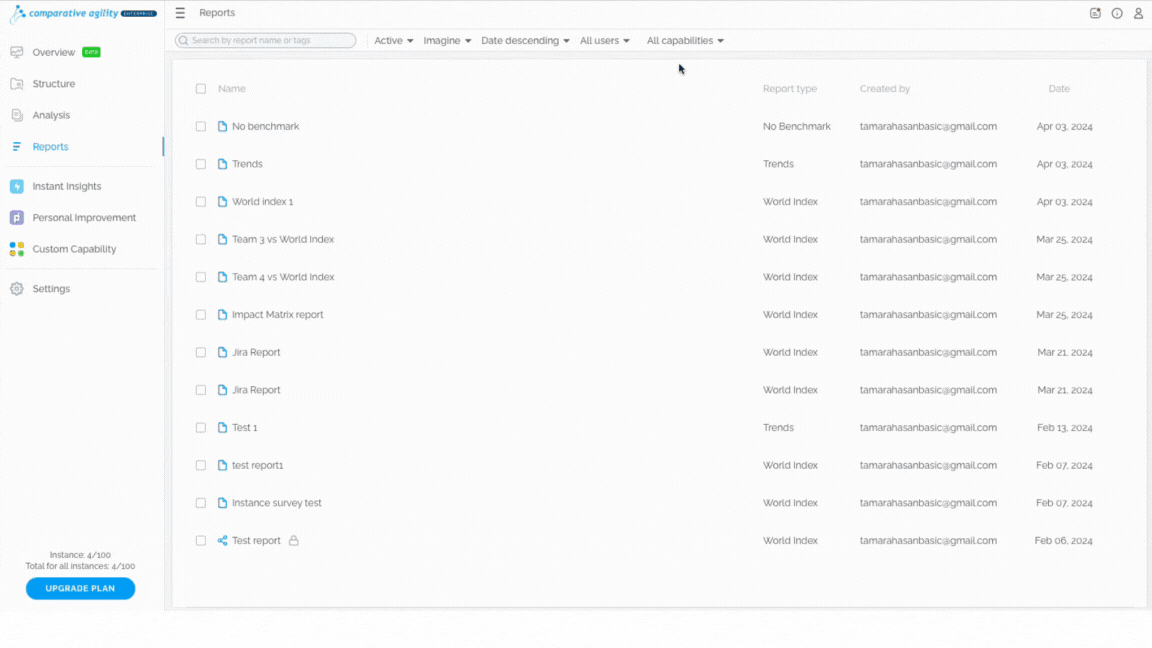
Task: Open Instant Insights in the sidebar
Action: click(67, 187)
